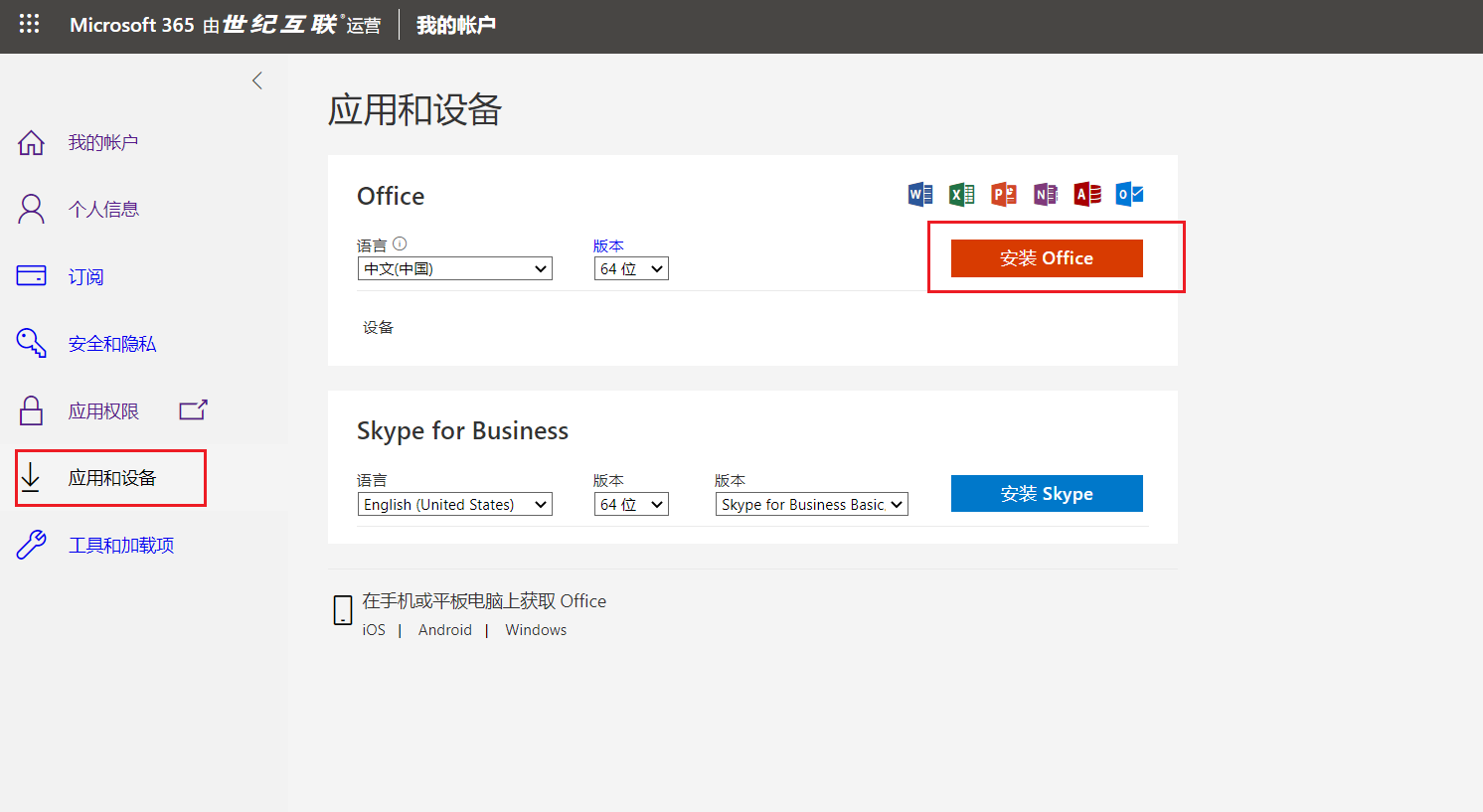Open the Windows link for mobile Office

pos(536,630)
